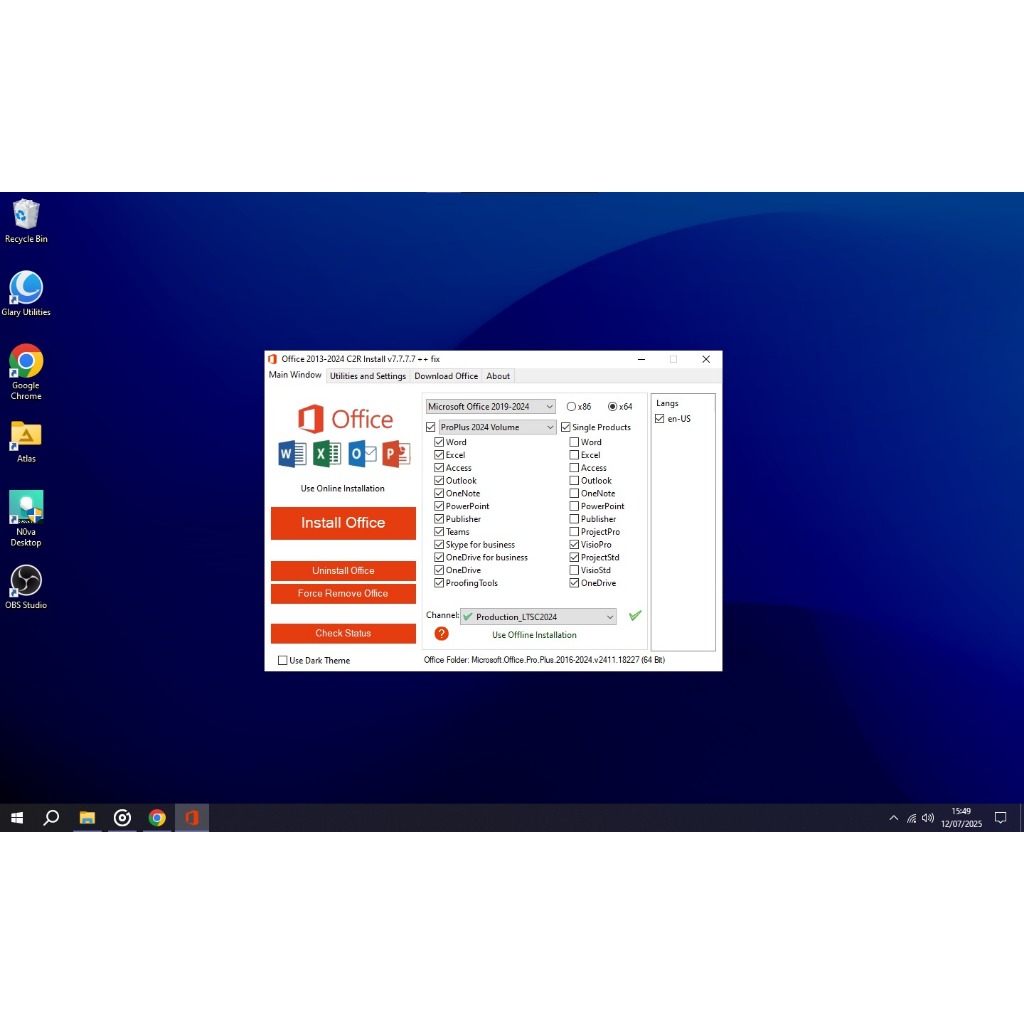Click the Publisher app icon
This screenshot has height=1024, width=1024.
click(x=397, y=454)
